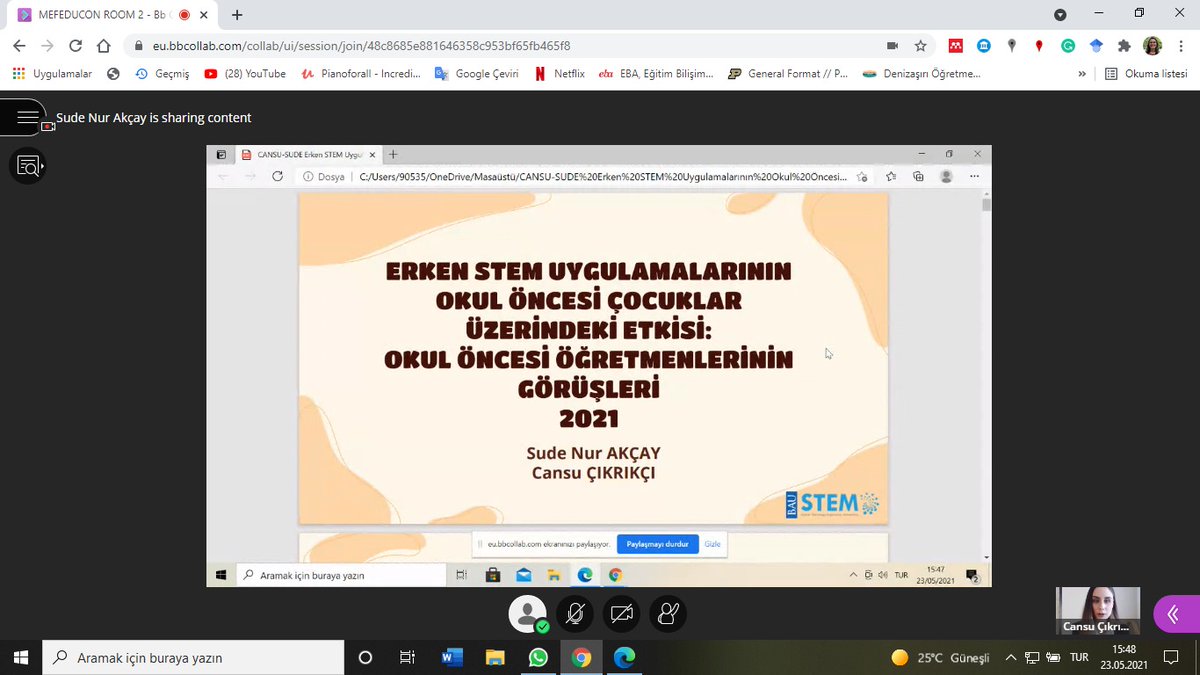Image resolution: width=1200 pixels, height=675 pixels.
Task: Open Google Çeviri bookmark
Action: [476, 74]
